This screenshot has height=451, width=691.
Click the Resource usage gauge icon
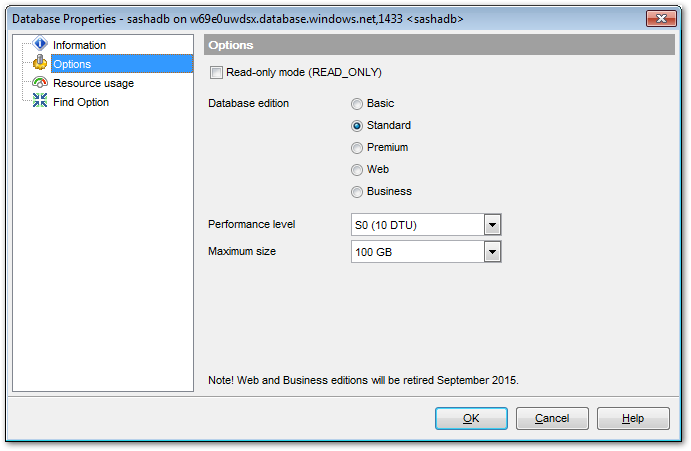(x=40, y=83)
